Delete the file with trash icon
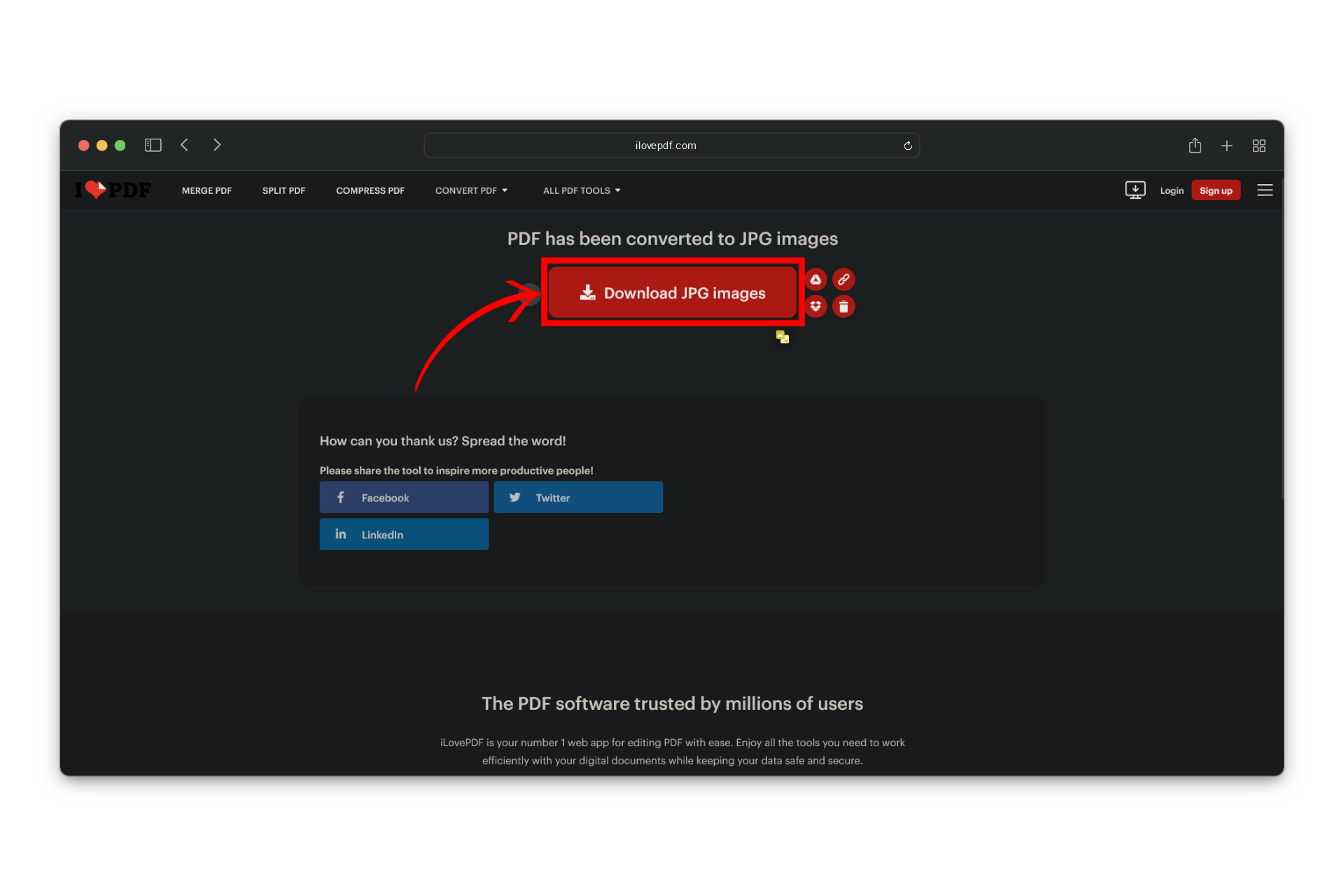This screenshot has height=896, width=1344. tap(843, 307)
